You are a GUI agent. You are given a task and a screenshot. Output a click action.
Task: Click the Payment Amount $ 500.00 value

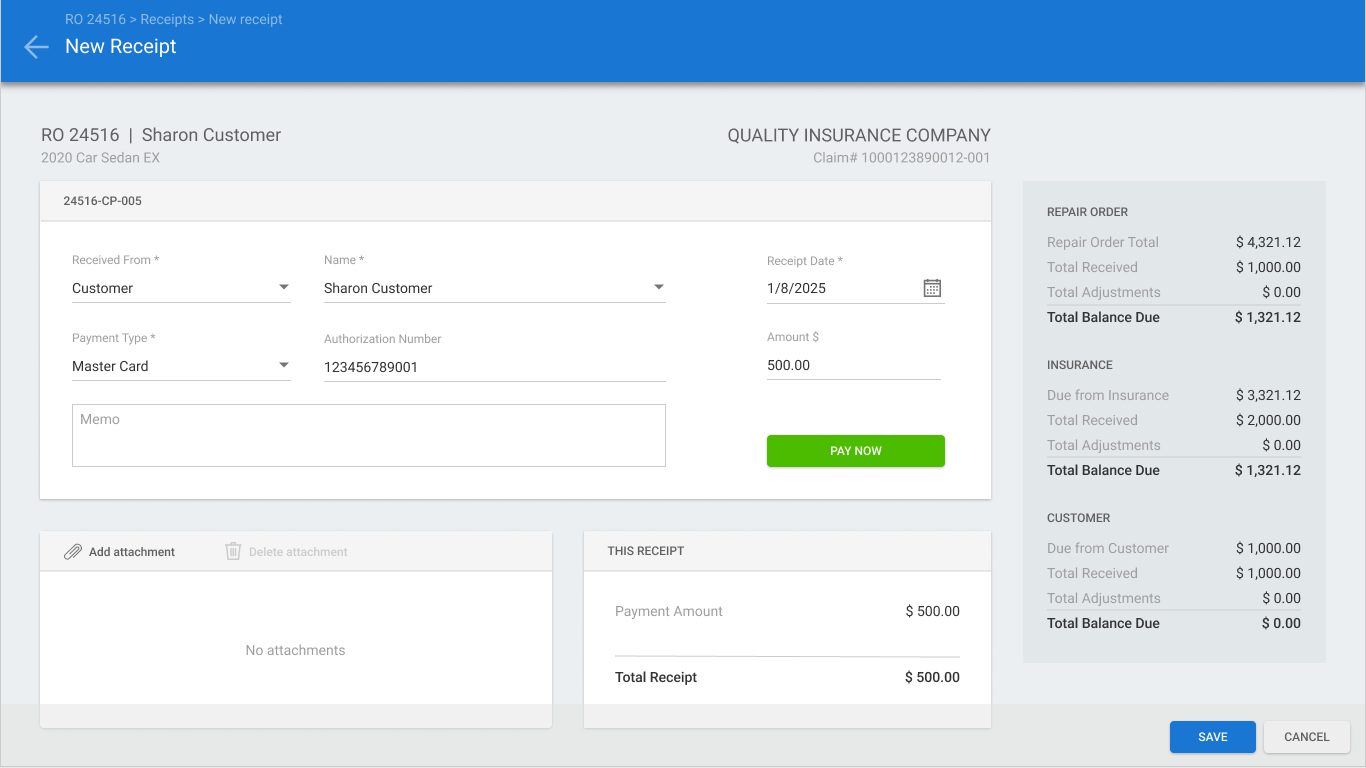click(932, 611)
